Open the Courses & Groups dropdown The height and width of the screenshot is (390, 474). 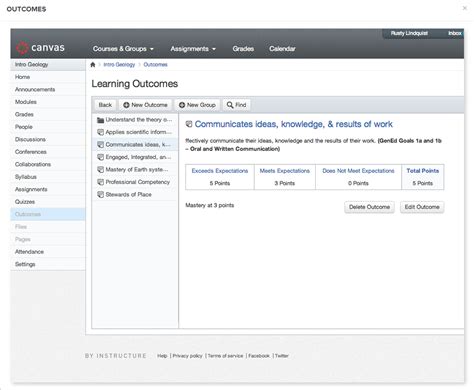[123, 49]
